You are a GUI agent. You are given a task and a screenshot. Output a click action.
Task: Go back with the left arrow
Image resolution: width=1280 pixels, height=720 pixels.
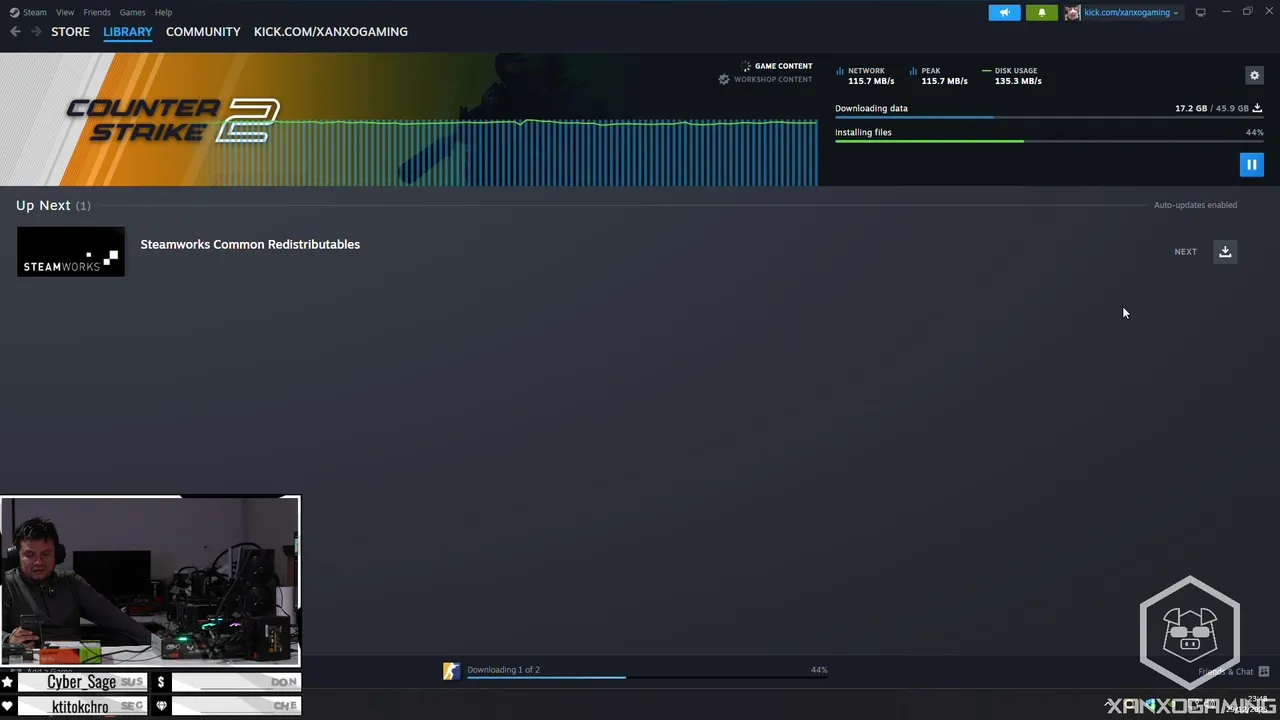click(15, 32)
